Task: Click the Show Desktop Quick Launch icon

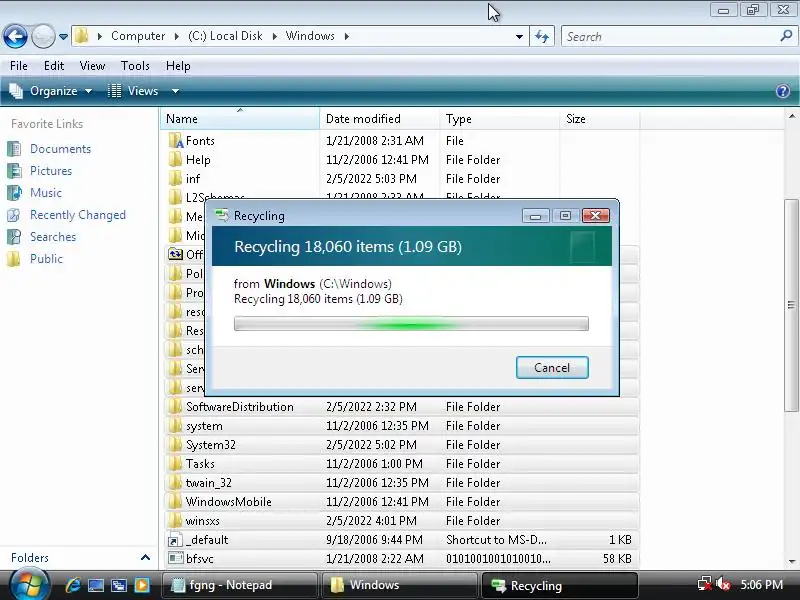Action: (x=96, y=585)
